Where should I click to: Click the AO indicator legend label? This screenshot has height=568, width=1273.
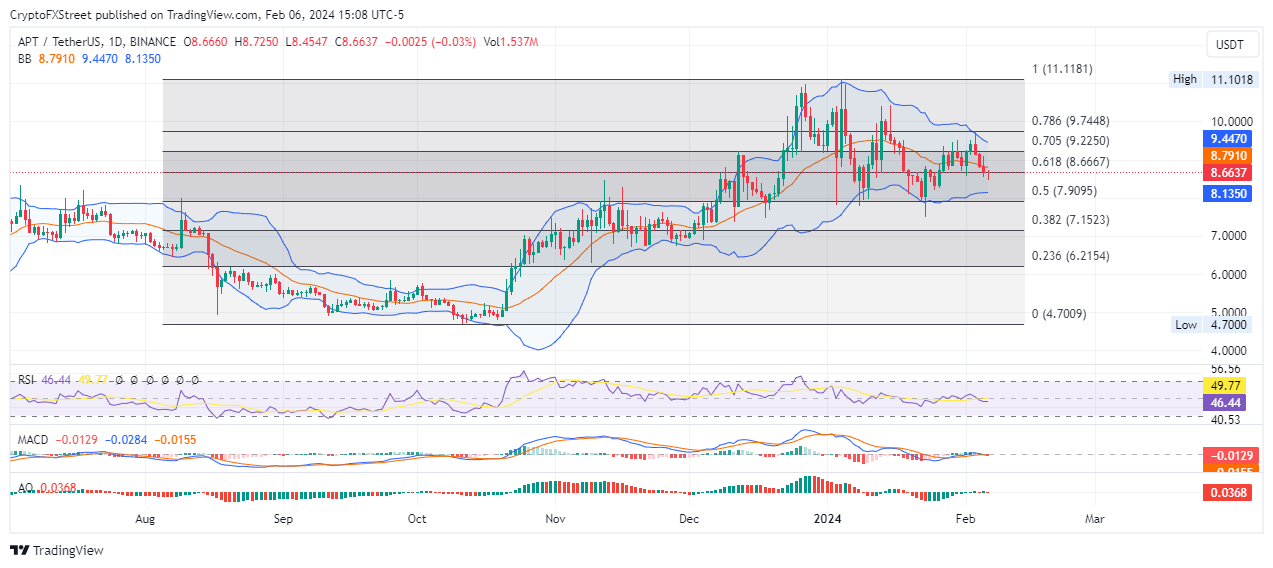click(26, 488)
